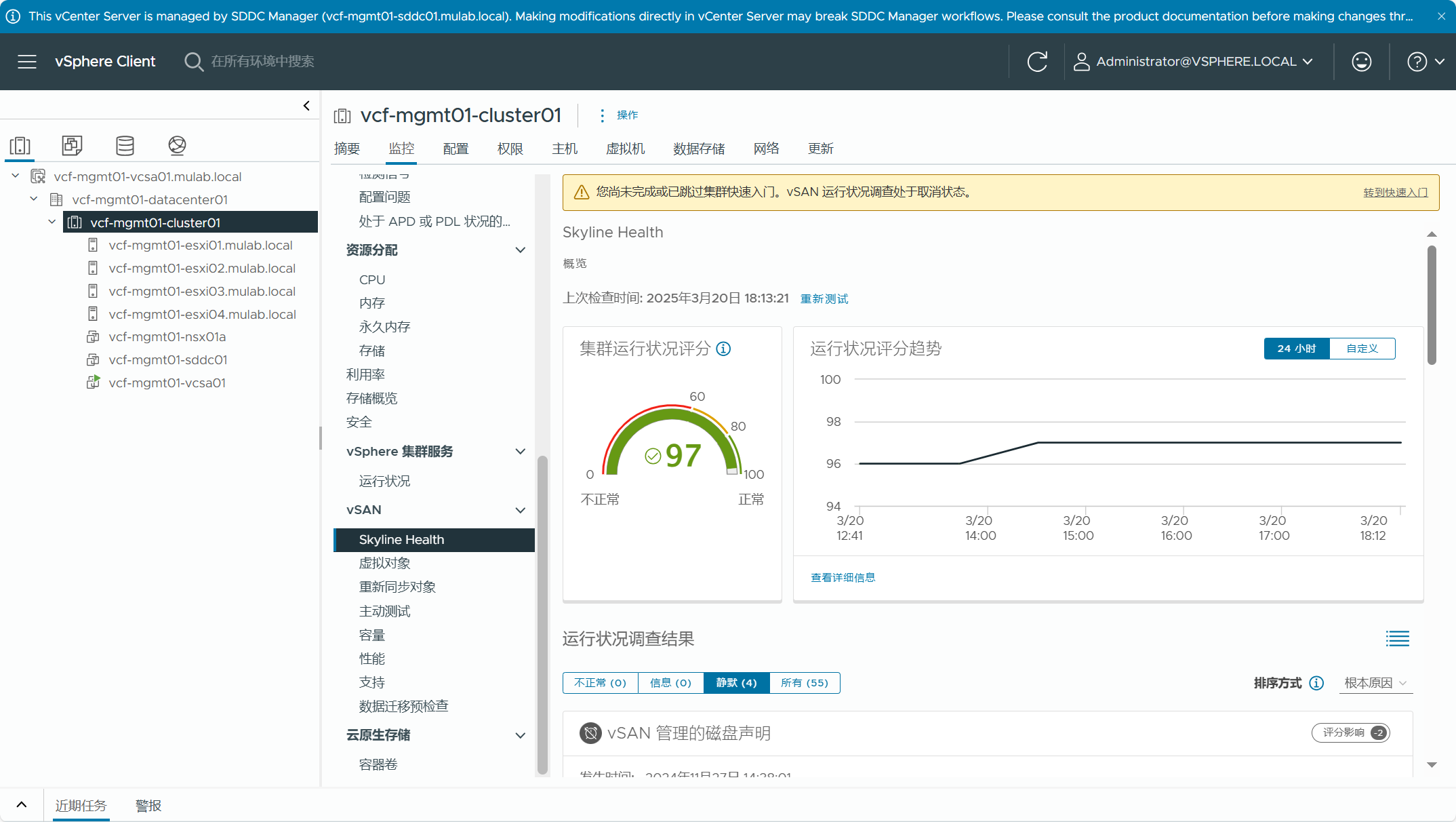Switch to Storage inventory view
The height and width of the screenshot is (822, 1456).
125,145
